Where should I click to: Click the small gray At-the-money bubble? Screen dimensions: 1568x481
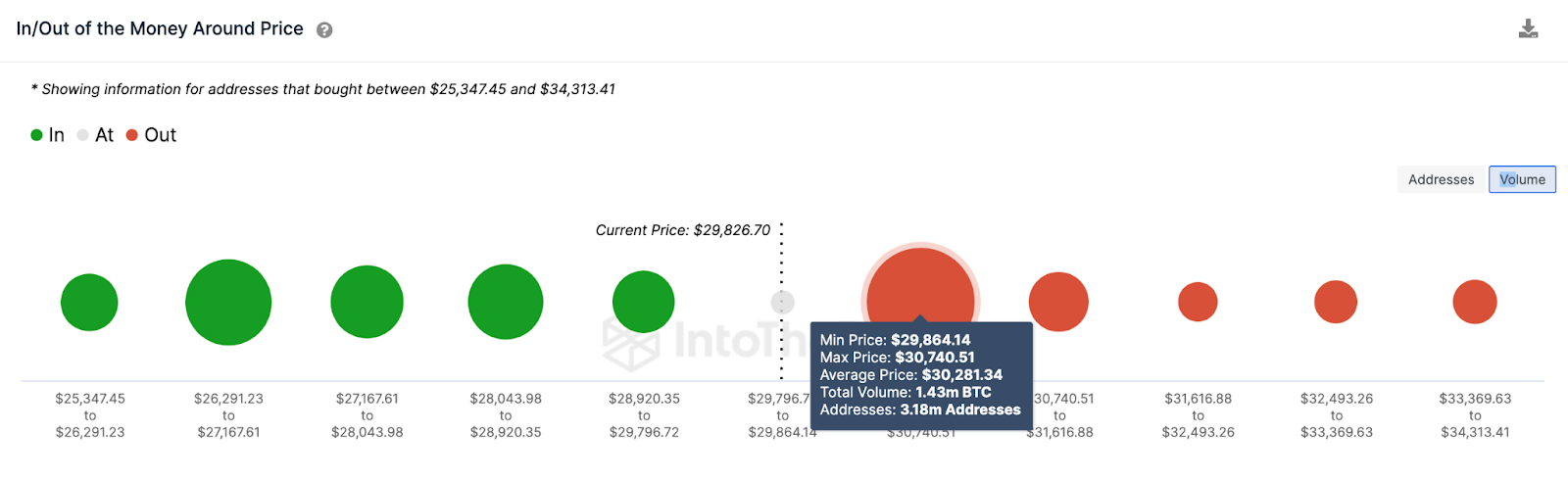click(x=782, y=302)
